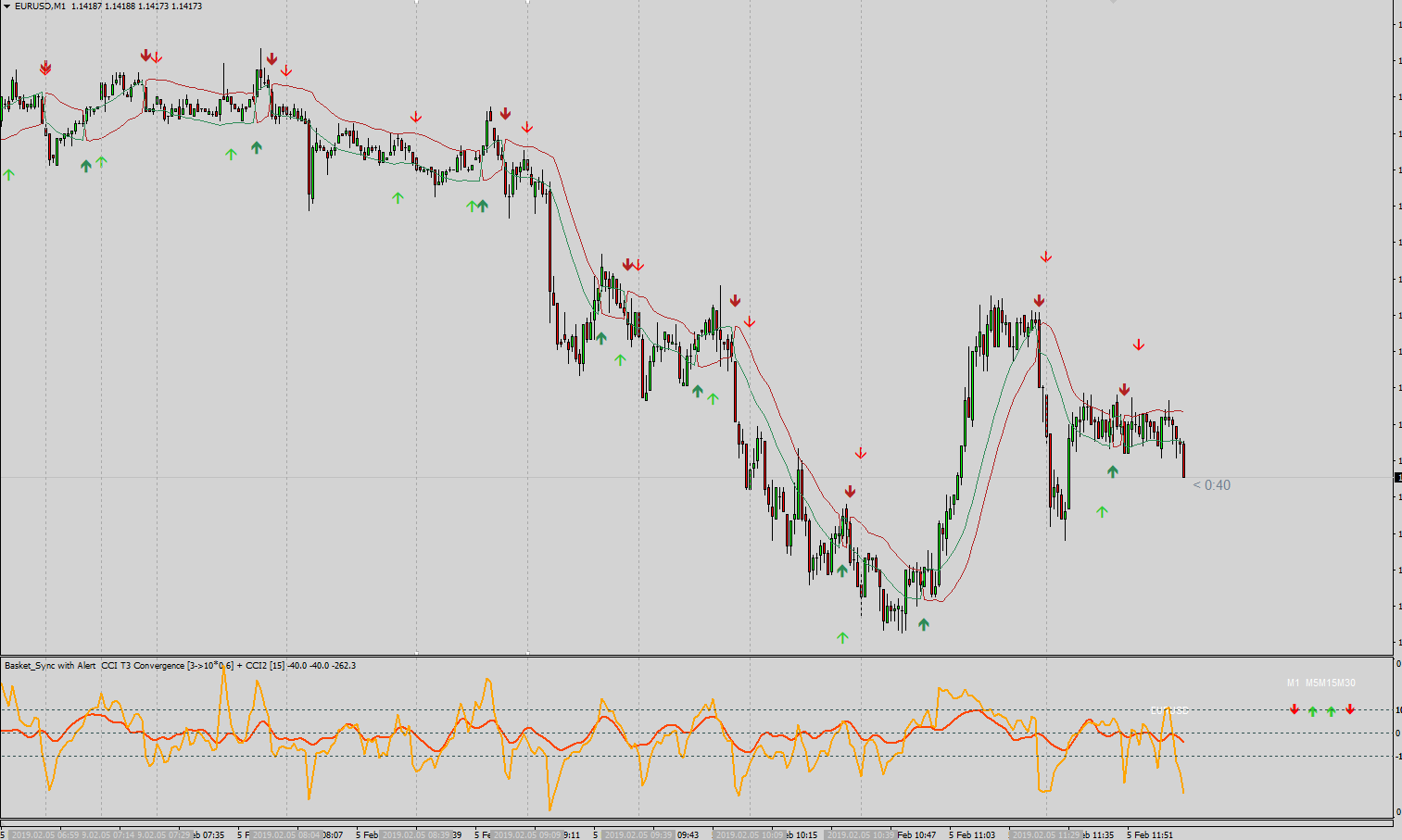Click the M30 timeframe label

[x=1346, y=683]
